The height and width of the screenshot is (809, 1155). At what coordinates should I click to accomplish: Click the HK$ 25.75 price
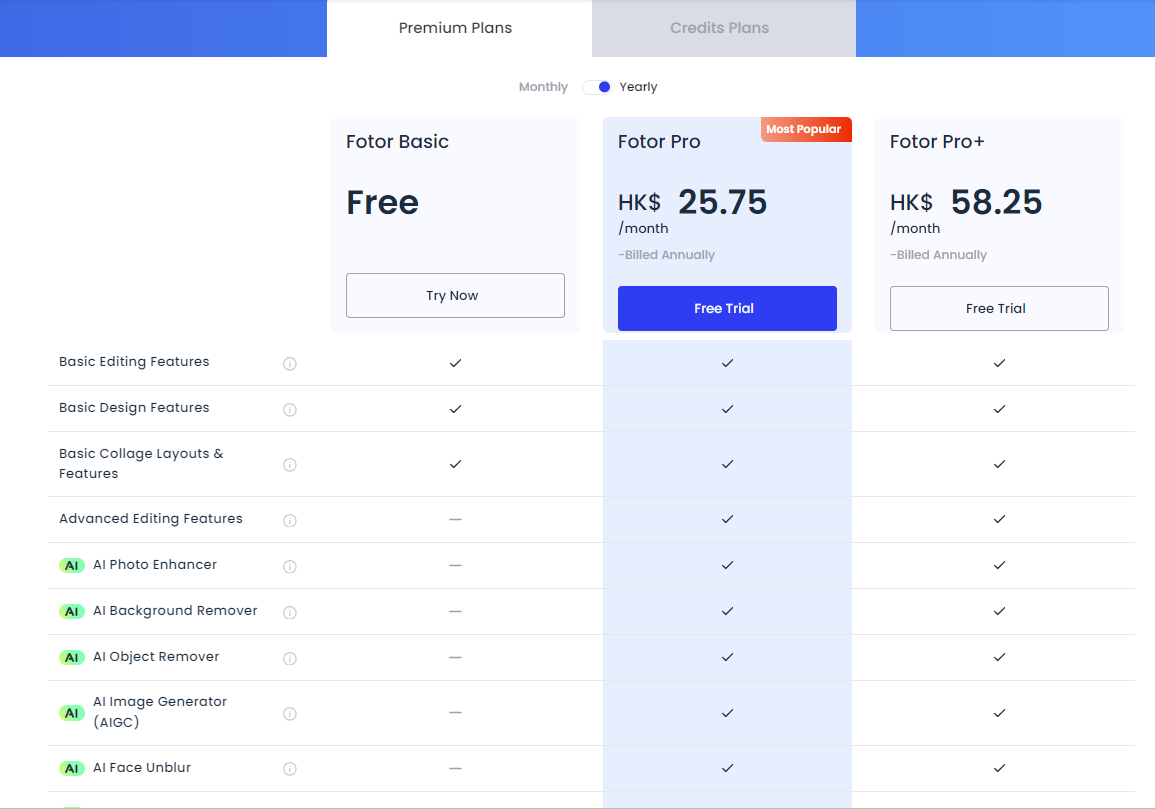692,202
